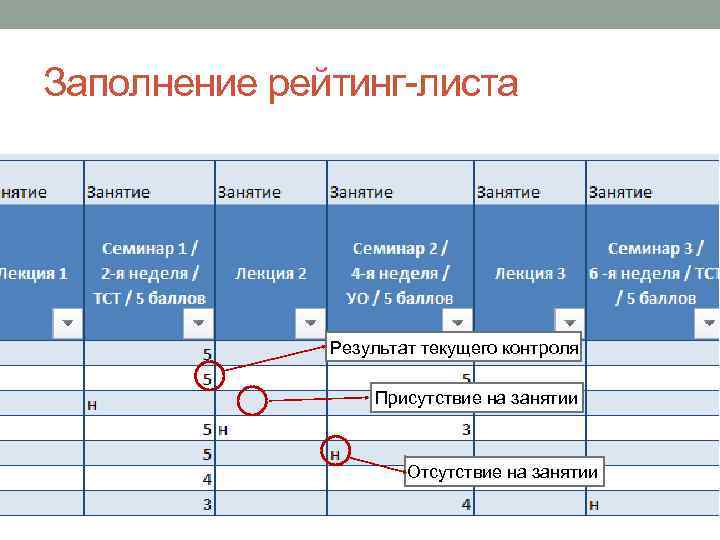Select header Семинар 3 / 6-я неделя
The height and width of the screenshot is (540, 720).
coord(653,273)
